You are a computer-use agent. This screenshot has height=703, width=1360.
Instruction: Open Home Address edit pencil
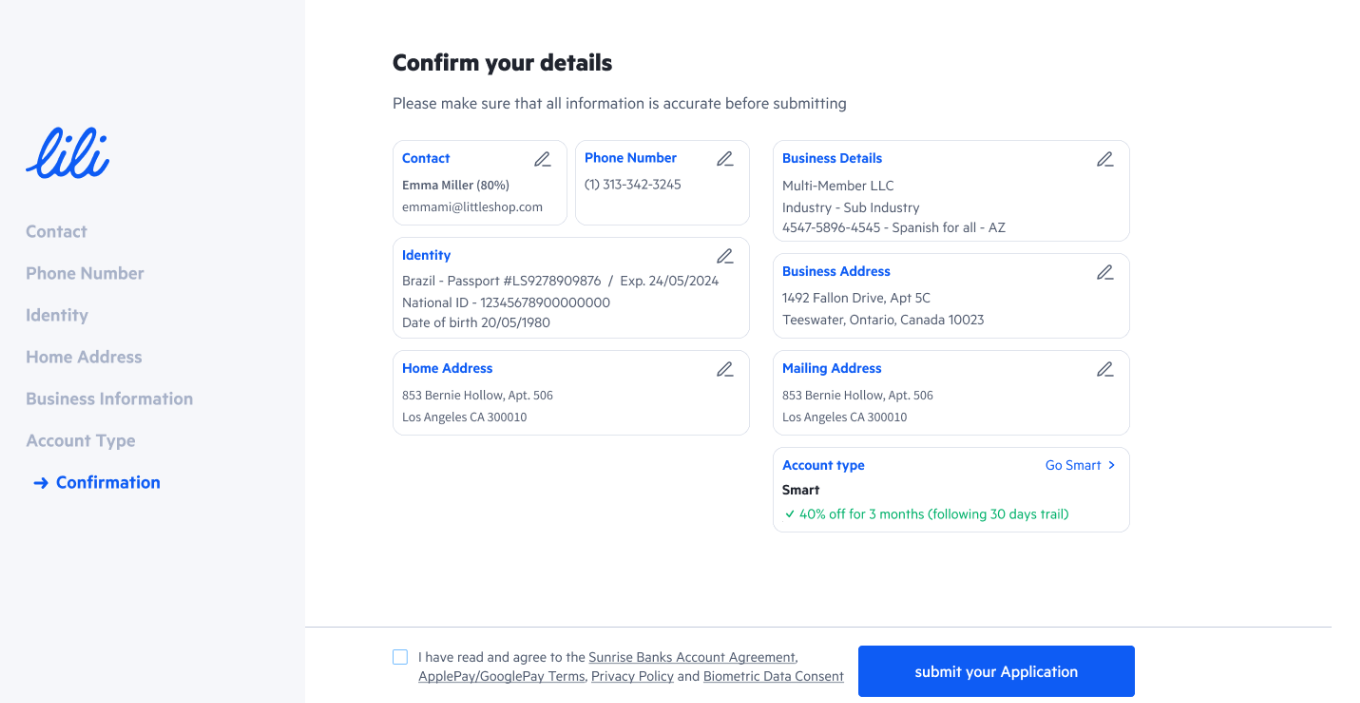(725, 369)
